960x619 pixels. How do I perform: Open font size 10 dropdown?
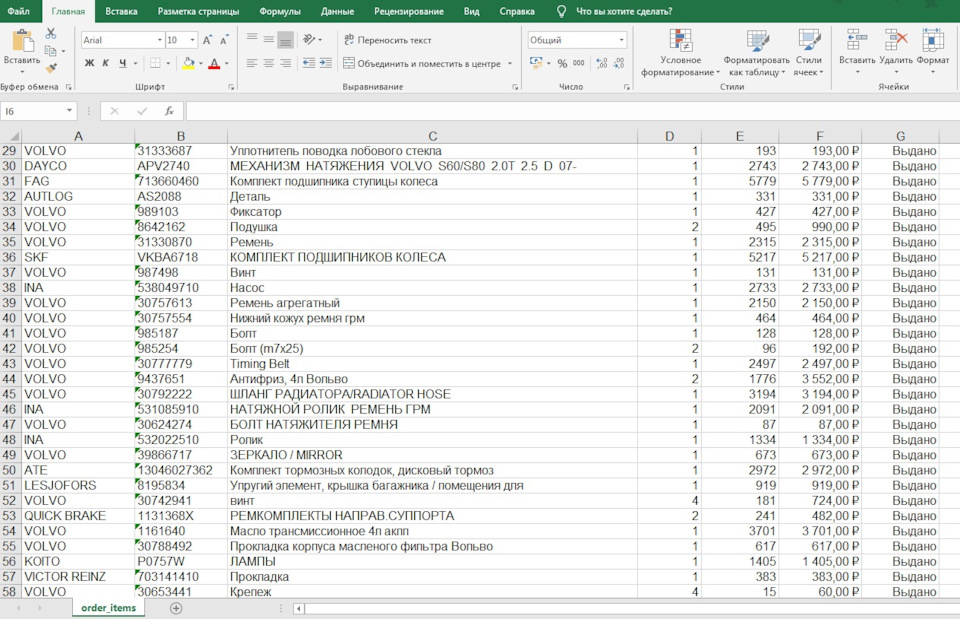(x=193, y=40)
